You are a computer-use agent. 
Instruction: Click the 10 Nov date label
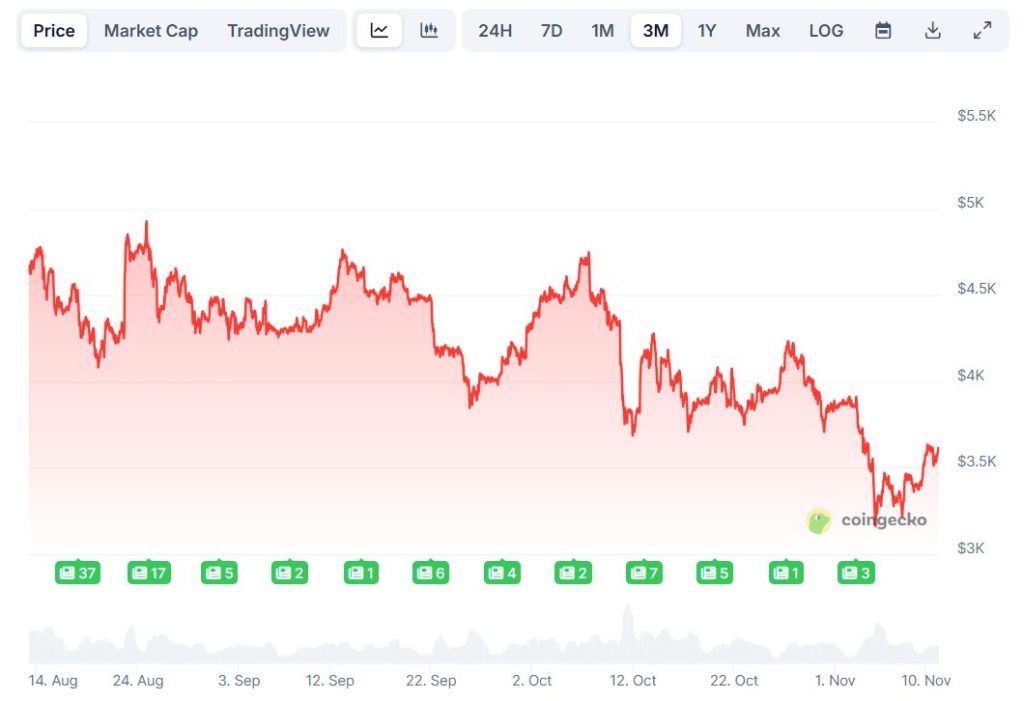point(925,680)
